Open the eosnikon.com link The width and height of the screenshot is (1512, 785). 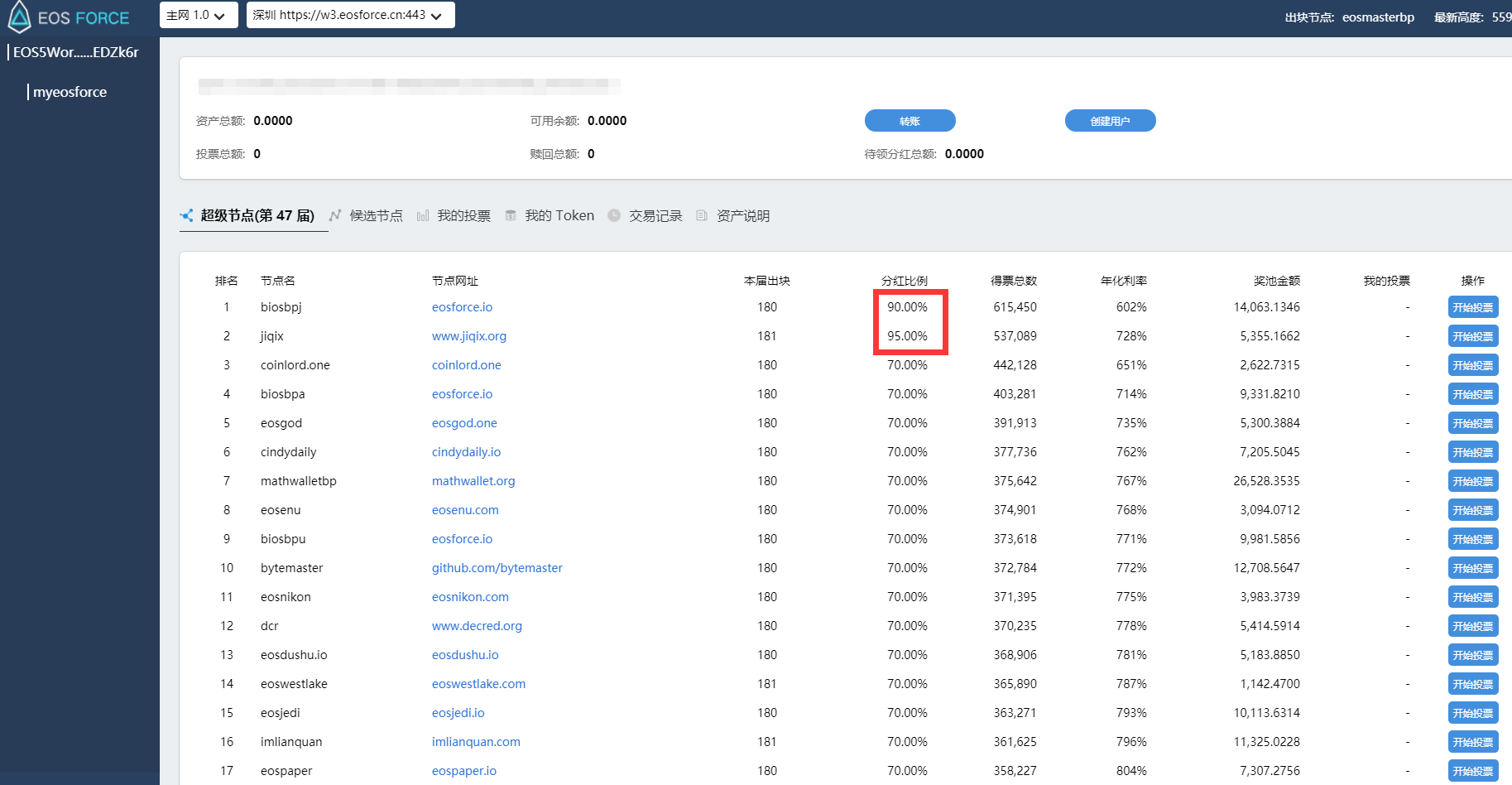(470, 597)
